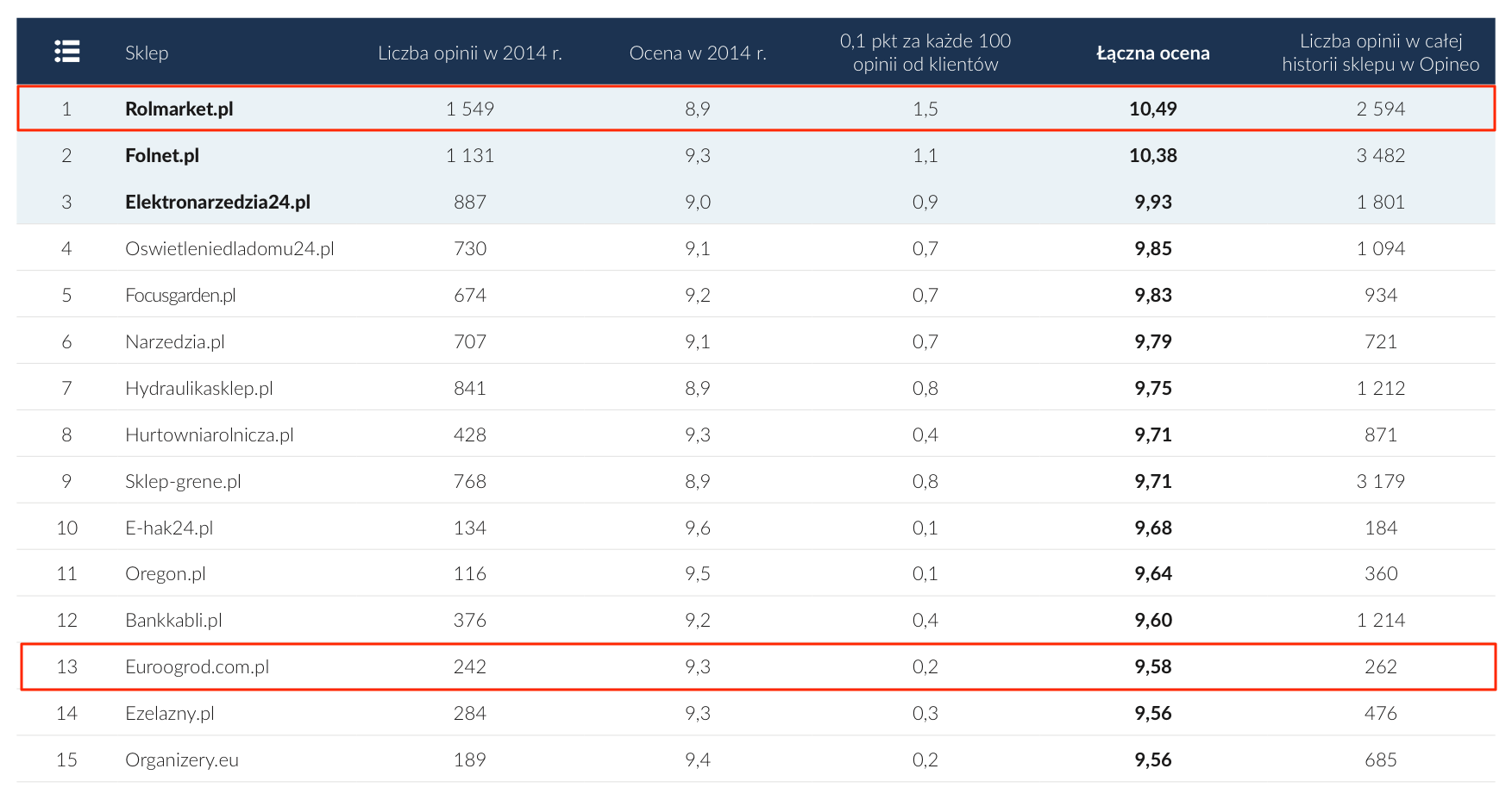
Task: Click the 376 opinions count
Action: [470, 620]
